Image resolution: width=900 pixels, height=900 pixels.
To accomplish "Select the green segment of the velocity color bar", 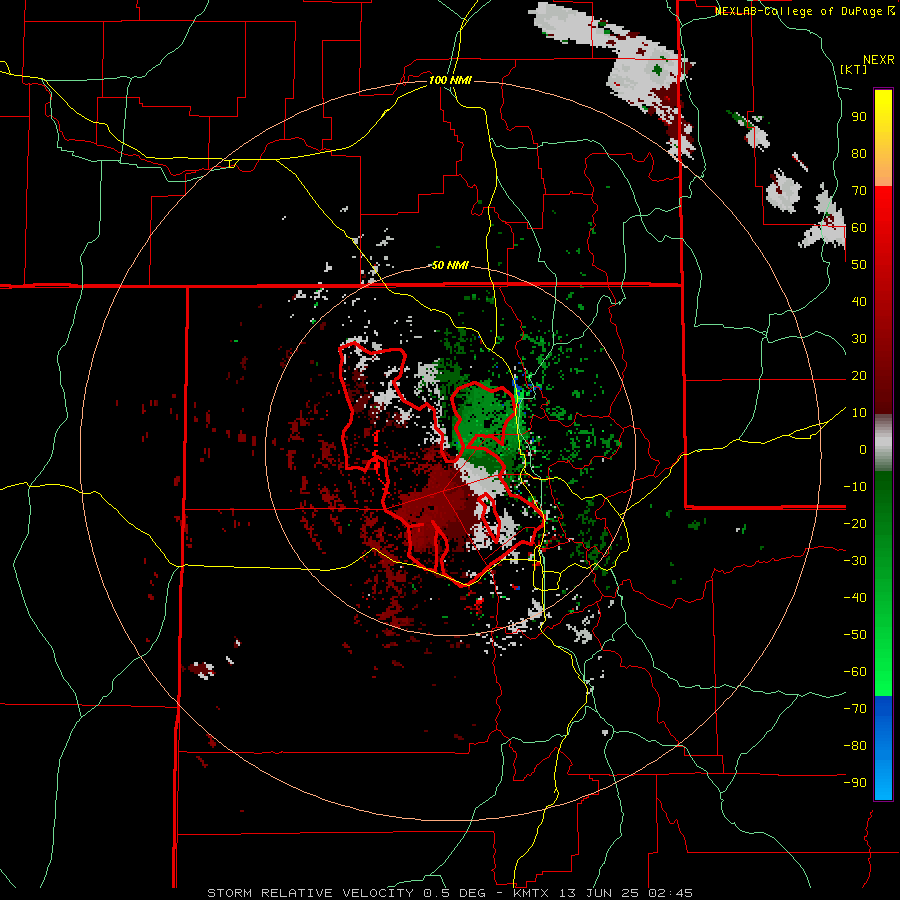I will click(x=883, y=584).
